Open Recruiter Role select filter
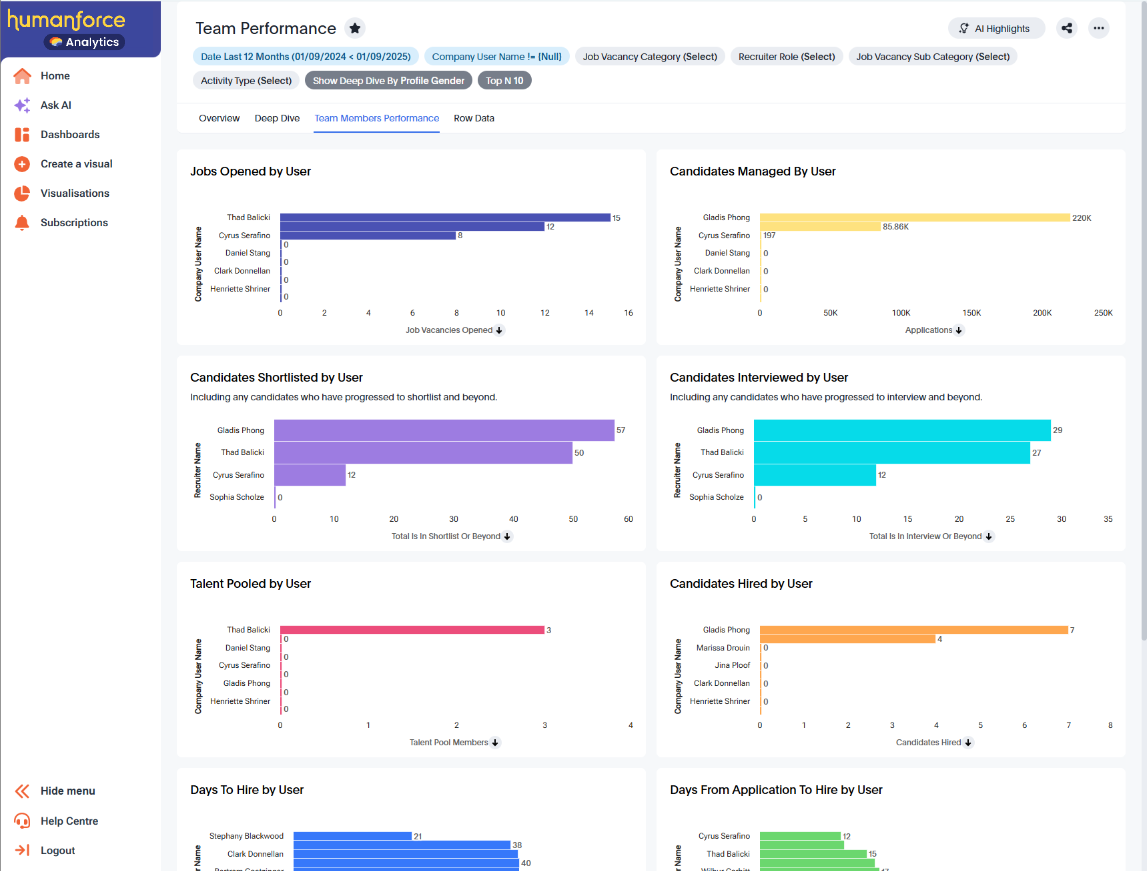The image size is (1147, 871). coord(786,56)
